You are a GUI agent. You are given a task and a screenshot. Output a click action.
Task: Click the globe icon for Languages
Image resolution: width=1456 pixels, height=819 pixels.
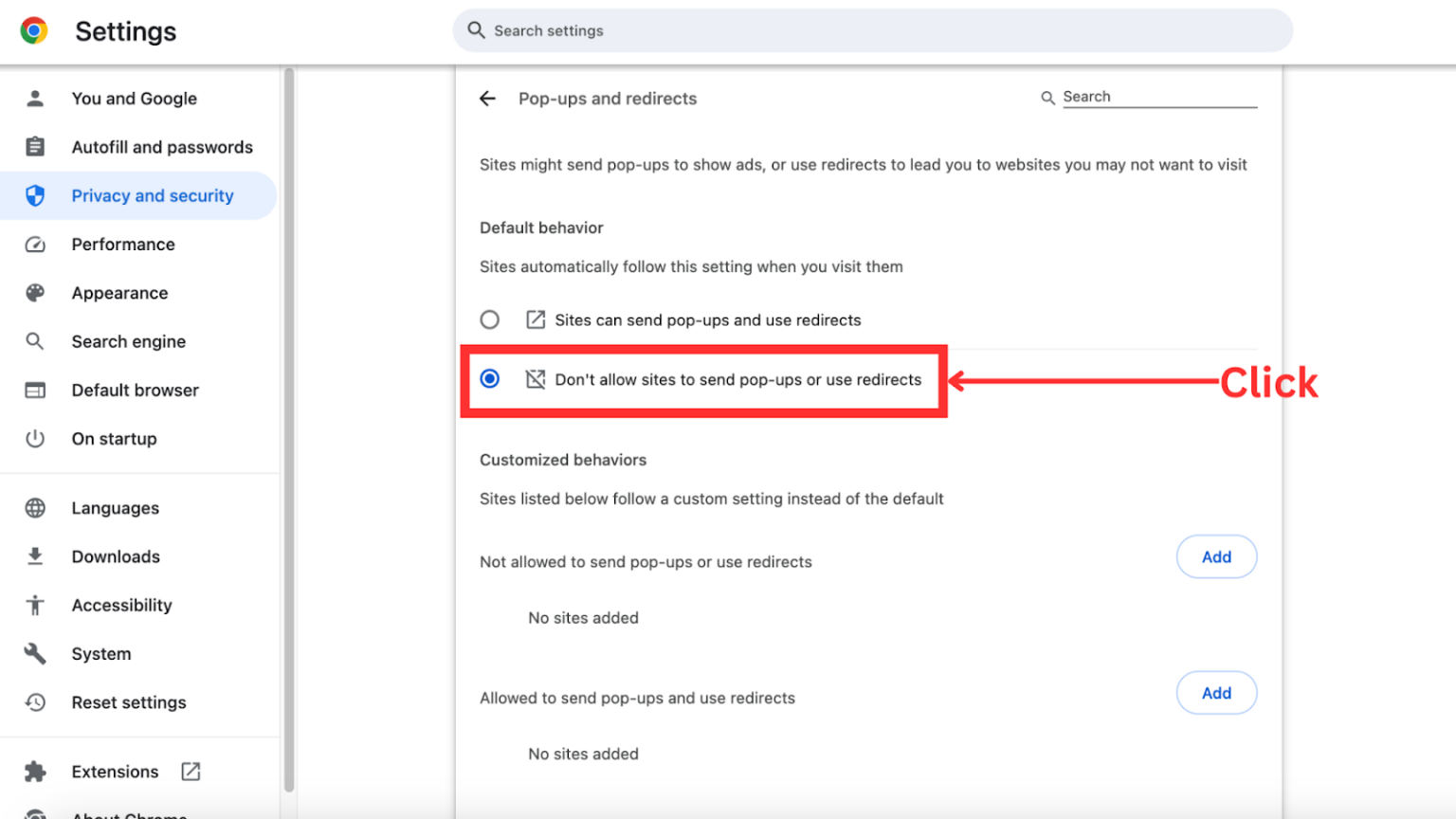click(35, 508)
